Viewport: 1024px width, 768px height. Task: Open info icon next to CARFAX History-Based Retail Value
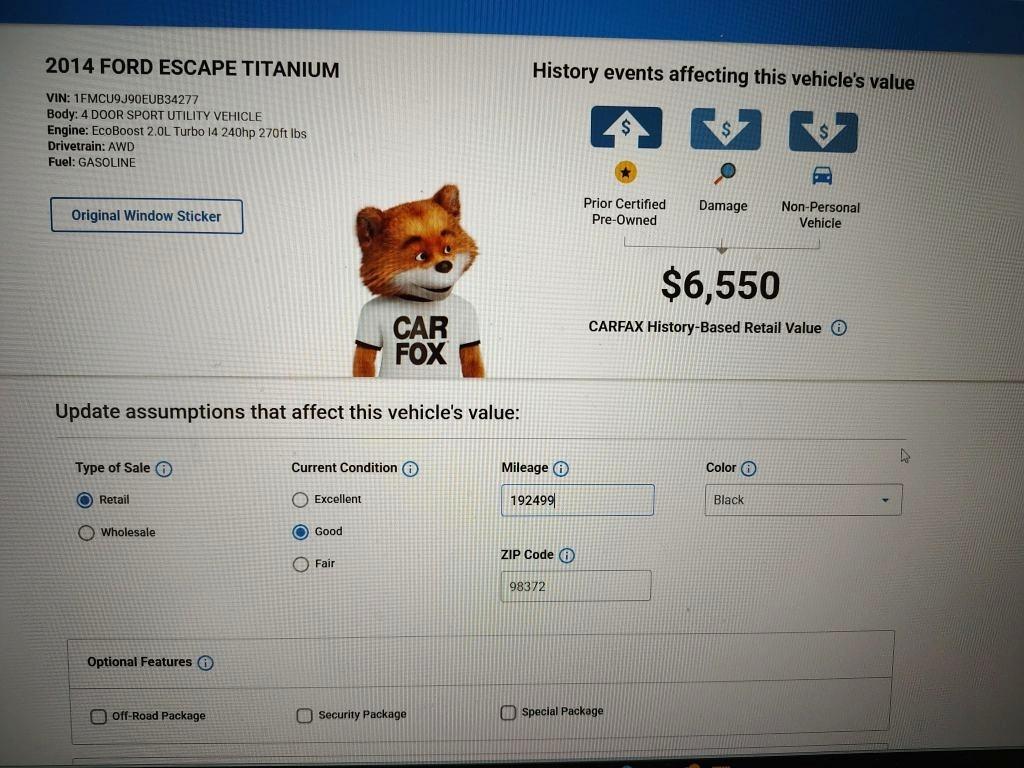point(839,328)
